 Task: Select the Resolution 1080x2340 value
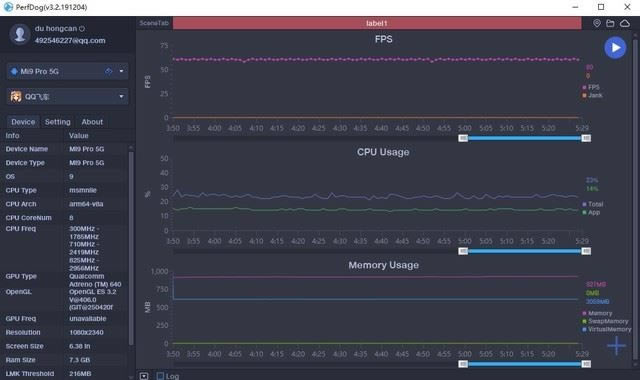(86, 333)
